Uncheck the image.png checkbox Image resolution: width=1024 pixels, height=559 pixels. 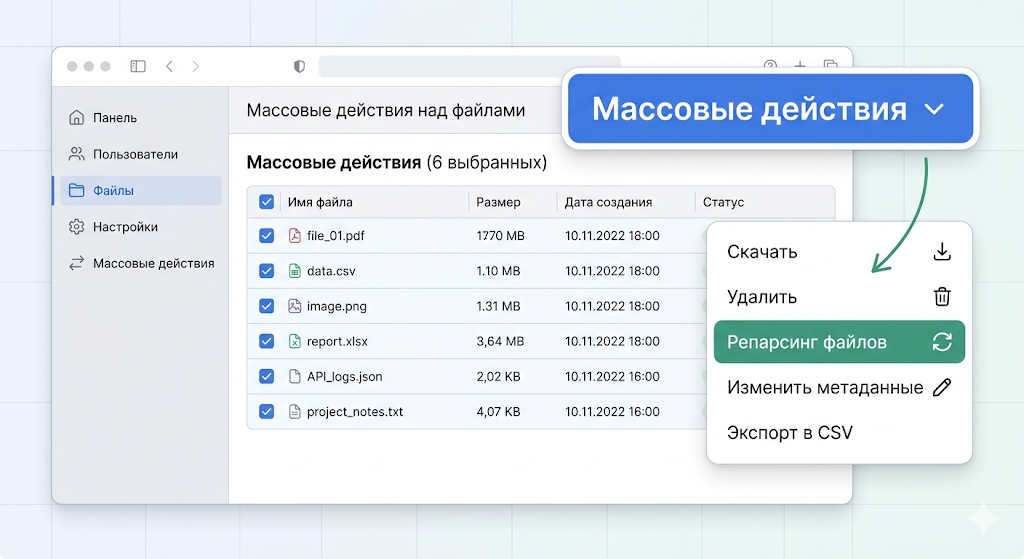(266, 306)
